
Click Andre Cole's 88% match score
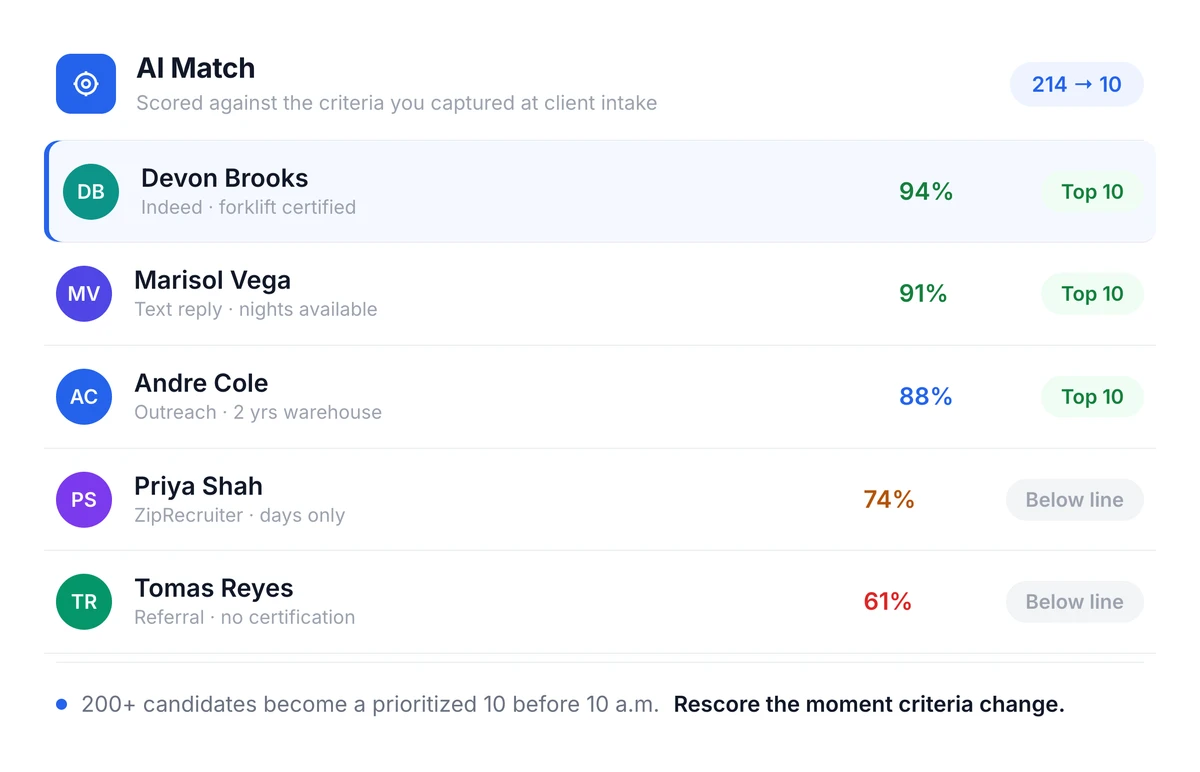tap(926, 397)
